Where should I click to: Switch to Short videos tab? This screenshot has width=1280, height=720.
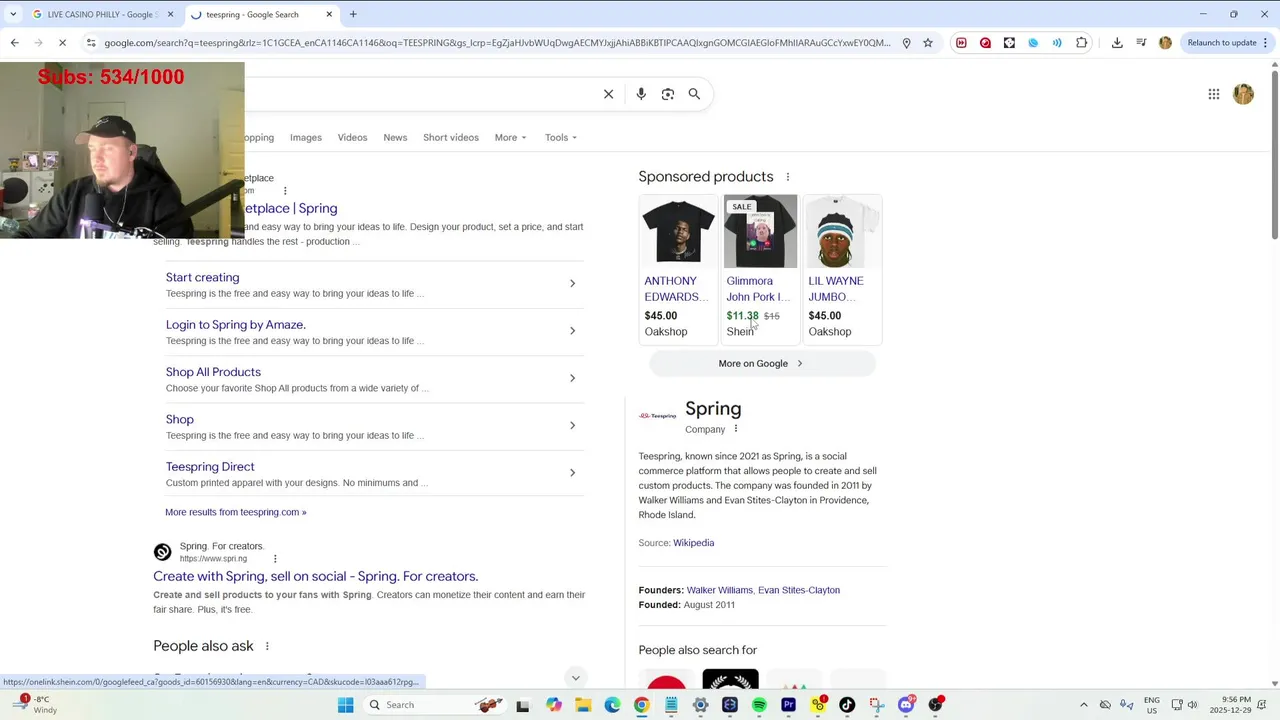[451, 137]
